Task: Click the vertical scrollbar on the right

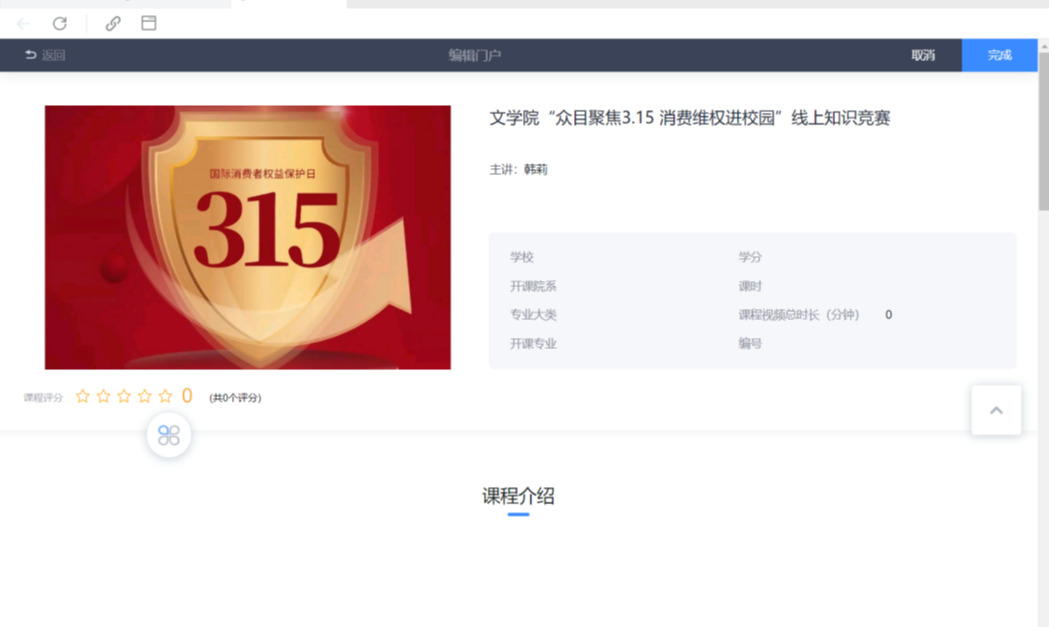Action: tap(1043, 130)
